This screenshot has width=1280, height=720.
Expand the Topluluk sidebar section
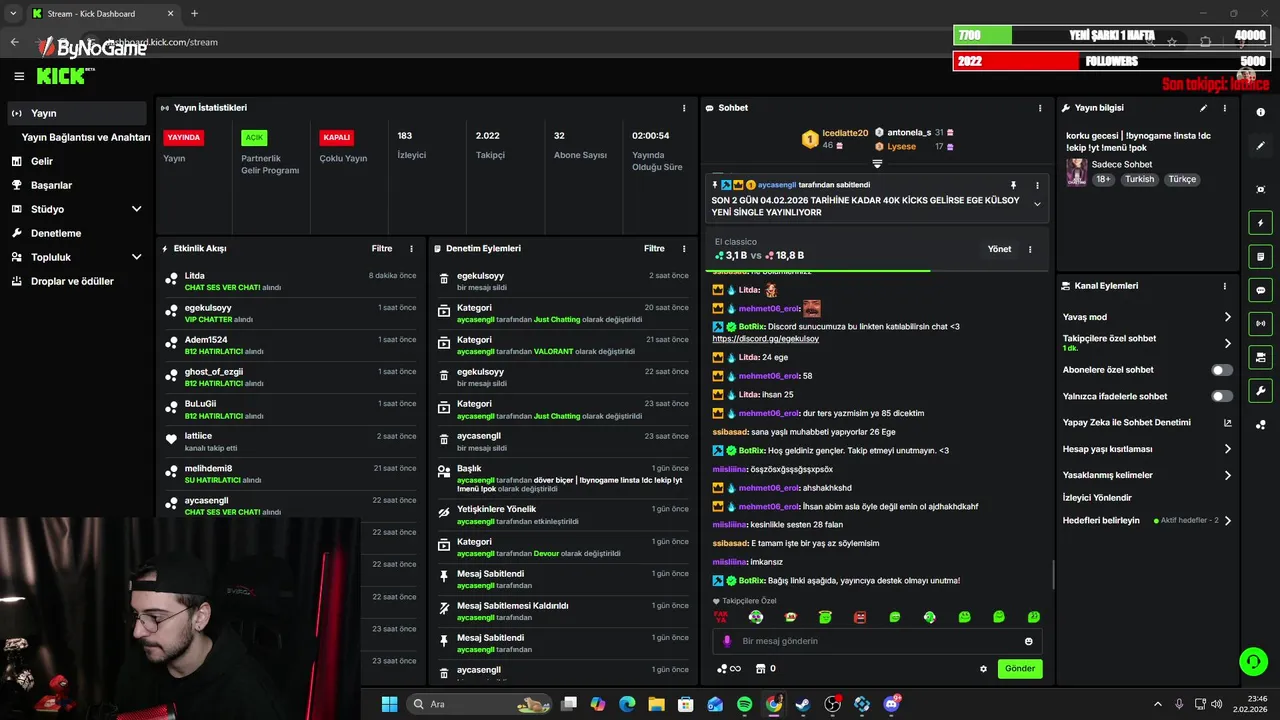coord(136,257)
